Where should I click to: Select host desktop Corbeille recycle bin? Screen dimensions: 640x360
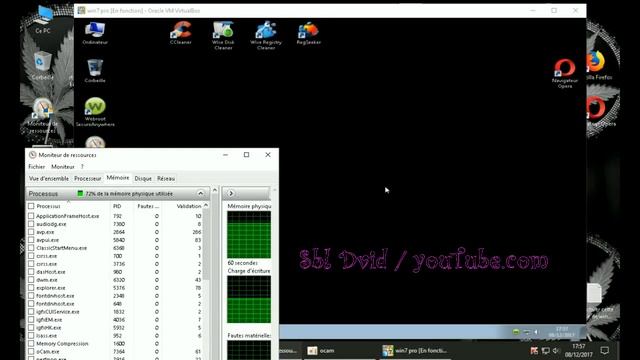coord(42,65)
